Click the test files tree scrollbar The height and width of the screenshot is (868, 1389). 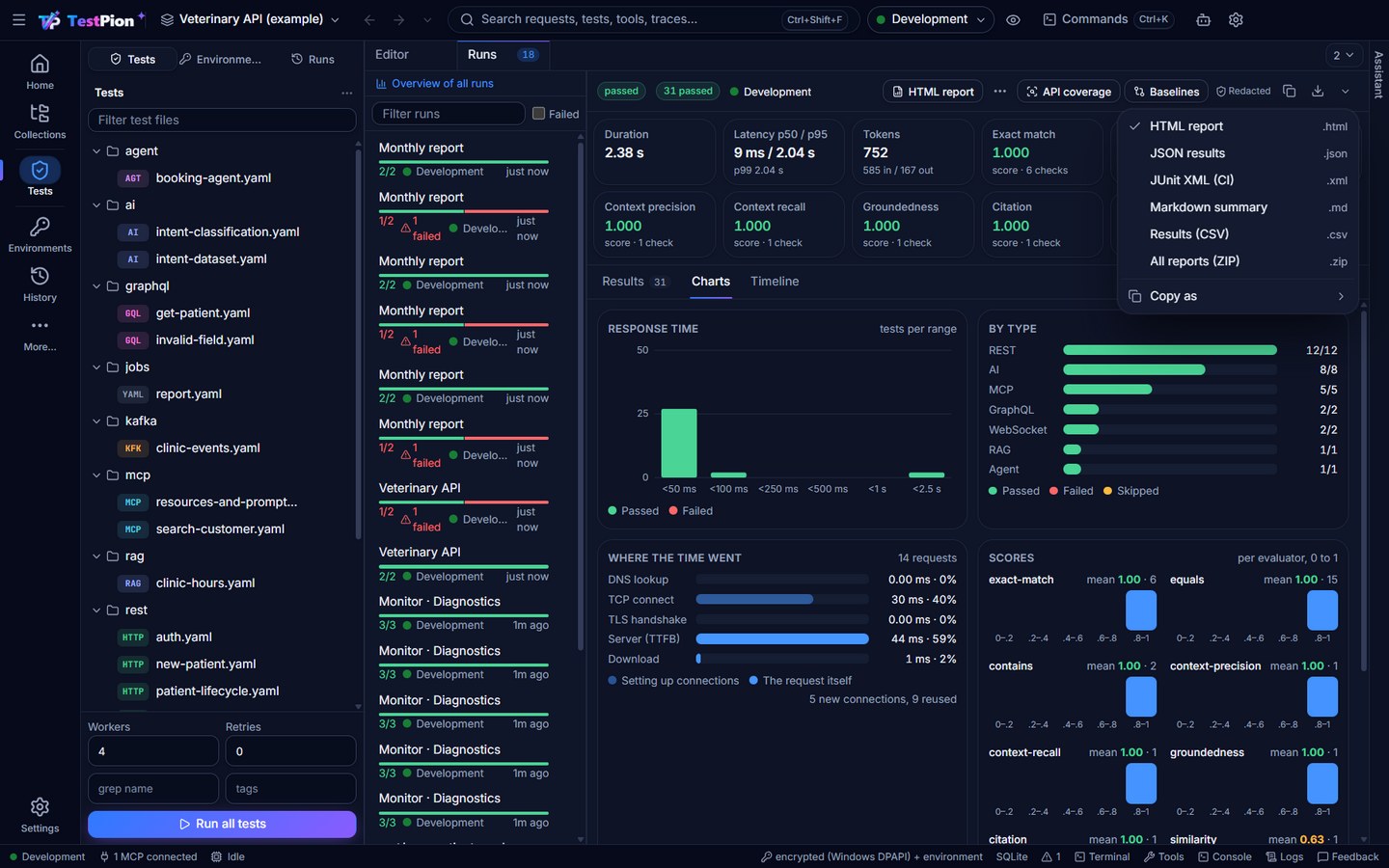click(x=358, y=342)
